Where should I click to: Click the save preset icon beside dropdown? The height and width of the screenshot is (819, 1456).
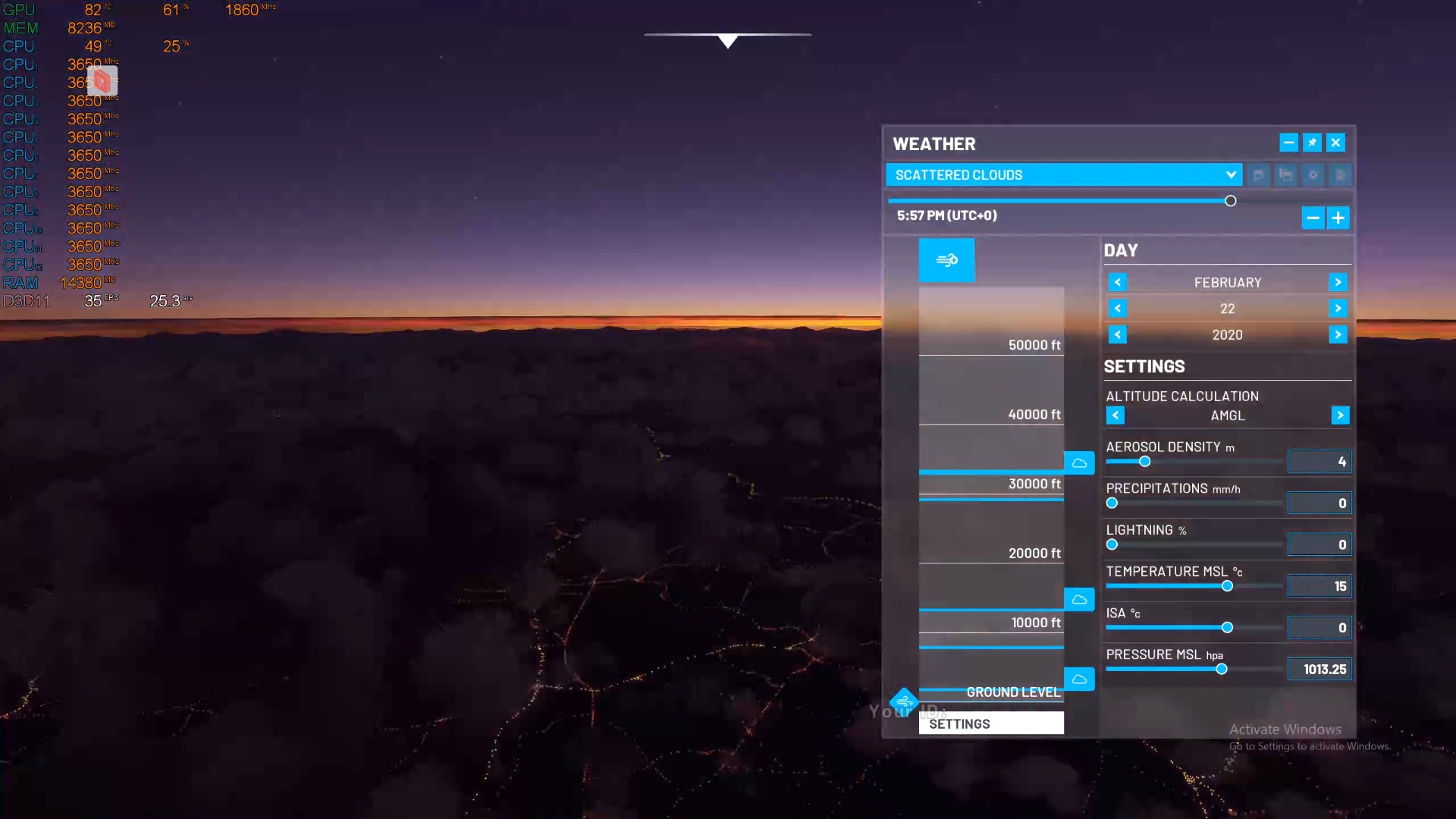1258,175
